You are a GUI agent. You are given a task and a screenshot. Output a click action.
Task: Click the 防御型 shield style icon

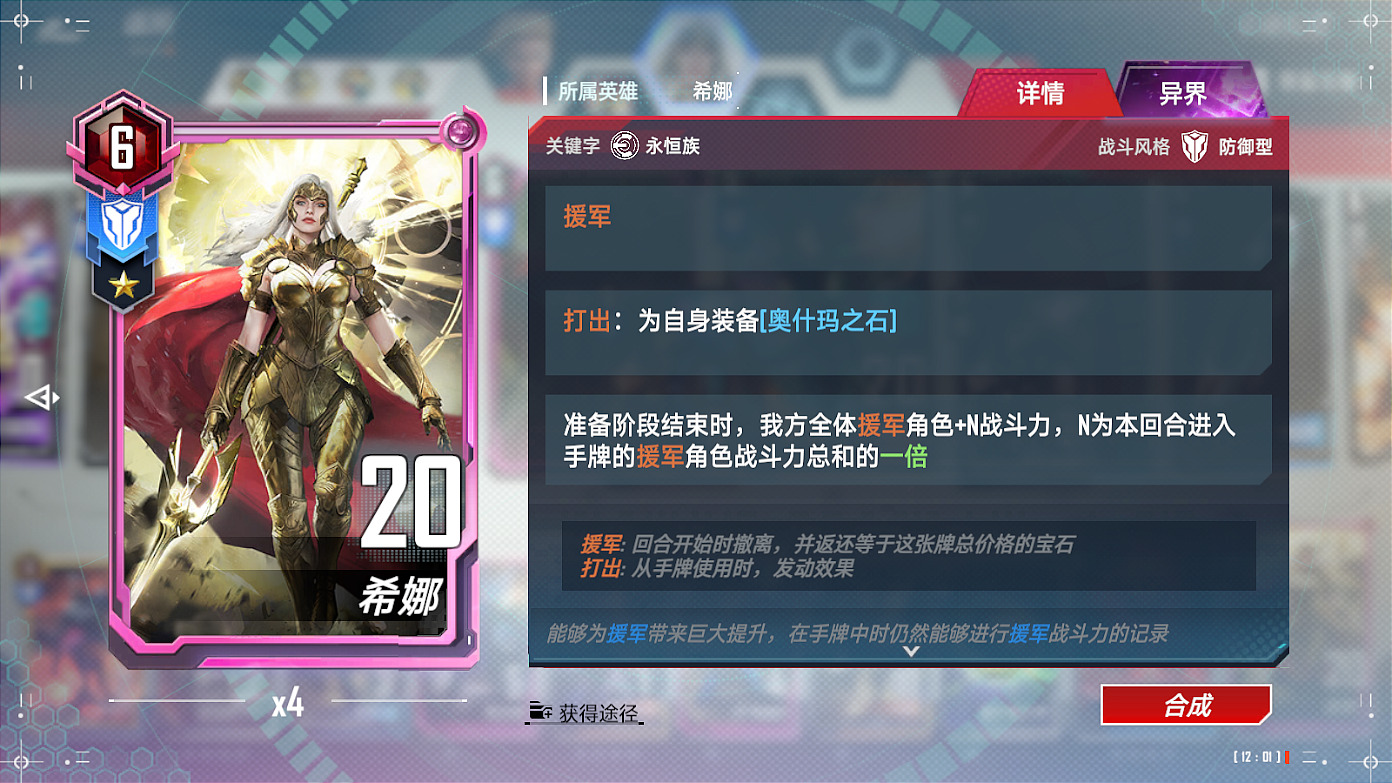coord(1194,147)
